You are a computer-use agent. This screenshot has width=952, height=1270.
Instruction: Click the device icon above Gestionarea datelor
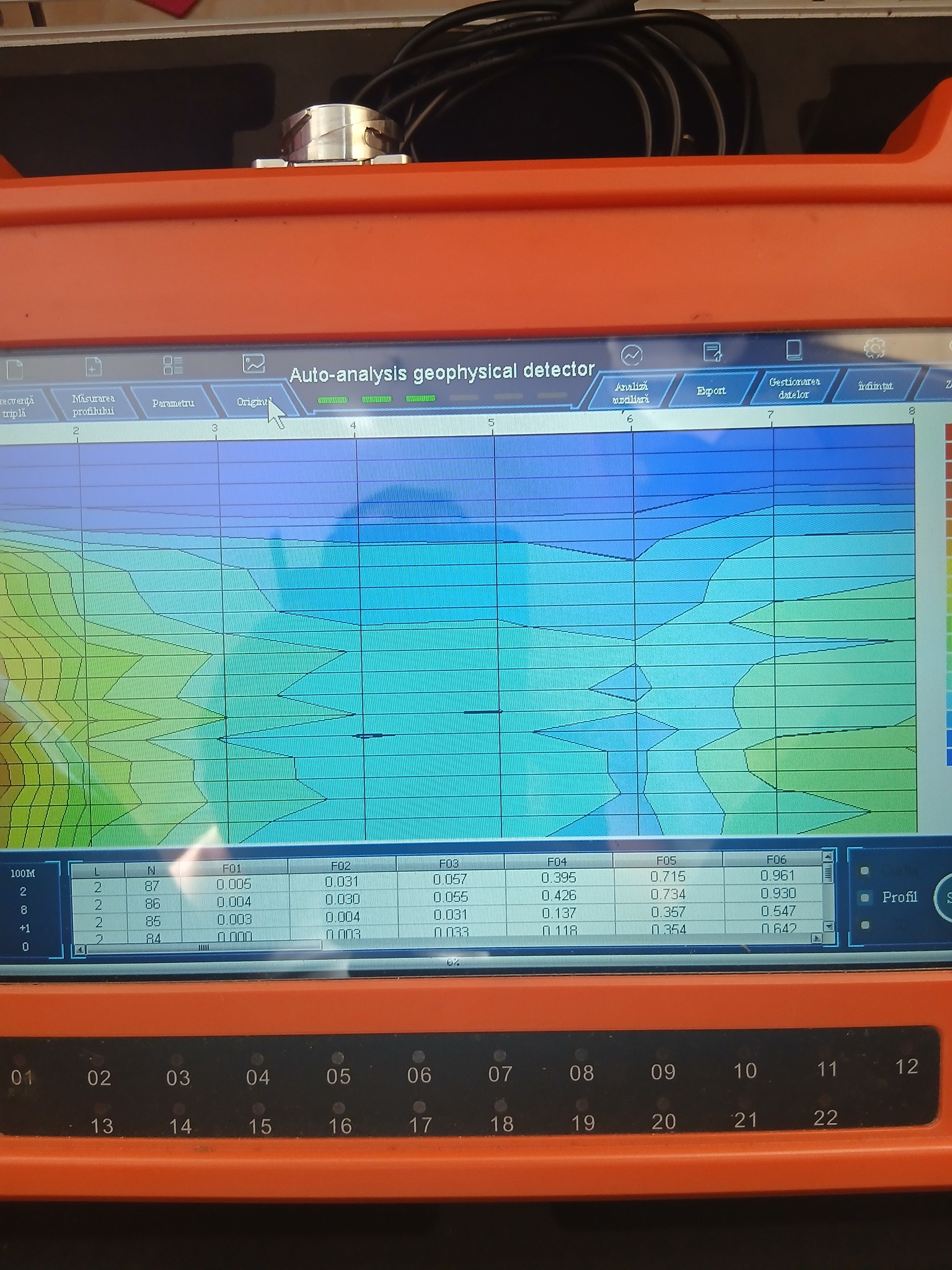point(793,350)
